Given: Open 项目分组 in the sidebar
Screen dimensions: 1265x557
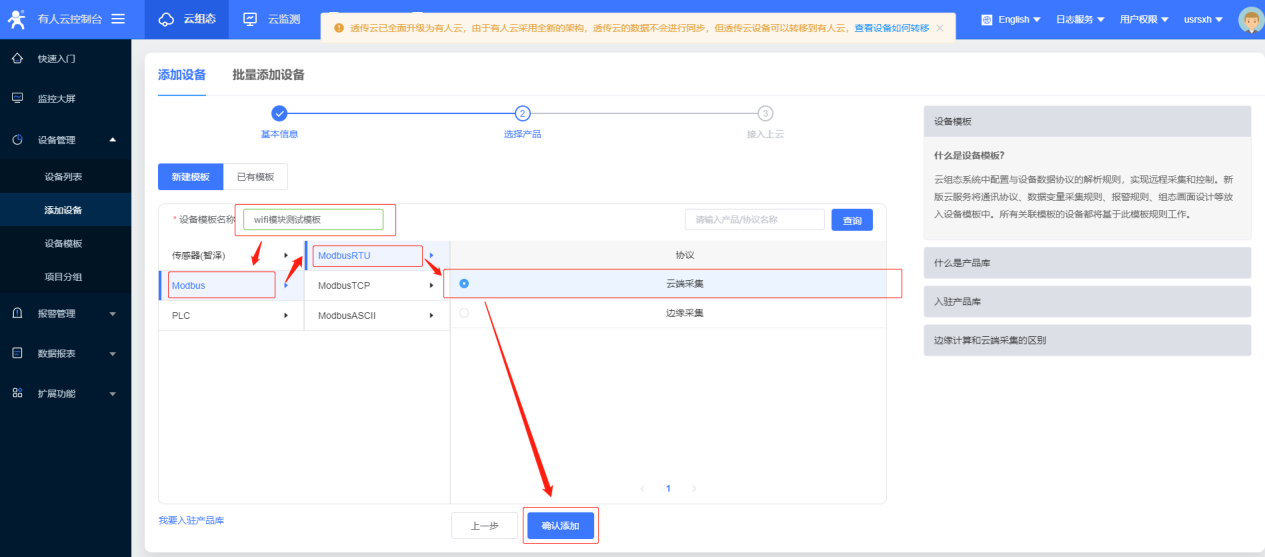Looking at the screenshot, I should click(65, 276).
